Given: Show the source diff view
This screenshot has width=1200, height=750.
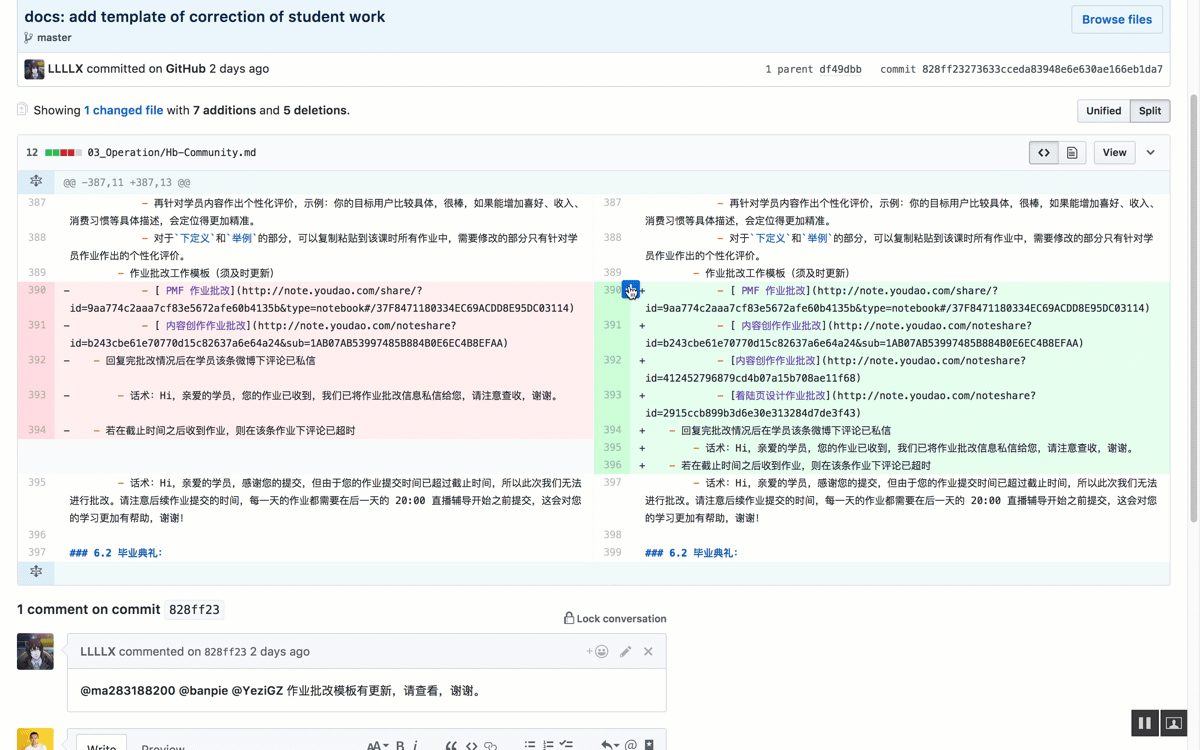Looking at the screenshot, I should pyautogui.click(x=1044, y=153).
